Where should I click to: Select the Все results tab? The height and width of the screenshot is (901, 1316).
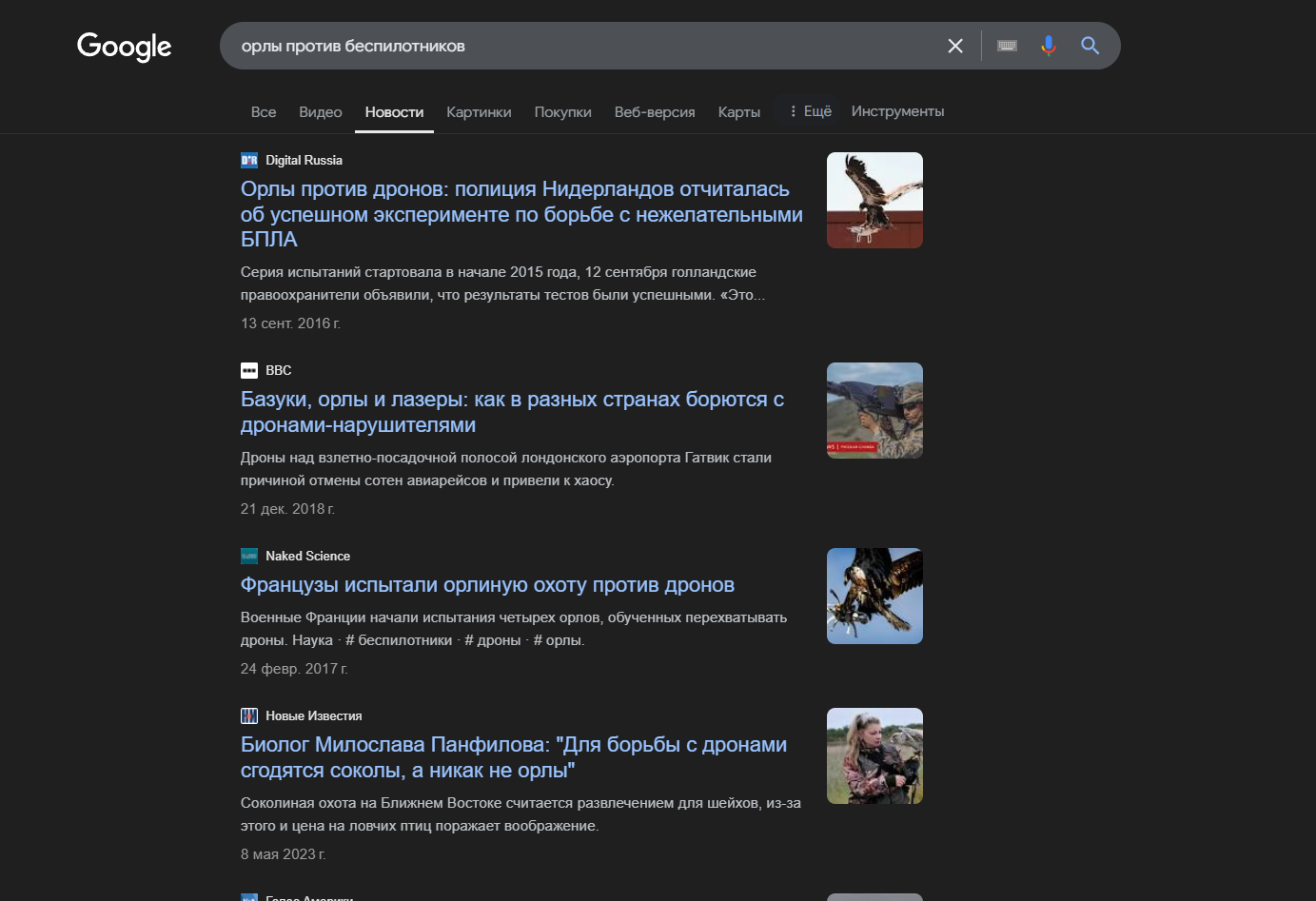[x=264, y=112]
